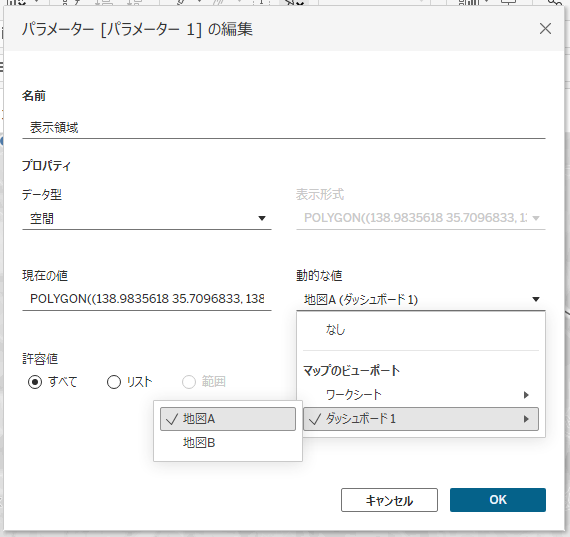This screenshot has height=537, width=570.
Task: Click the 許容値 label
Action: pyautogui.click(x=40, y=359)
